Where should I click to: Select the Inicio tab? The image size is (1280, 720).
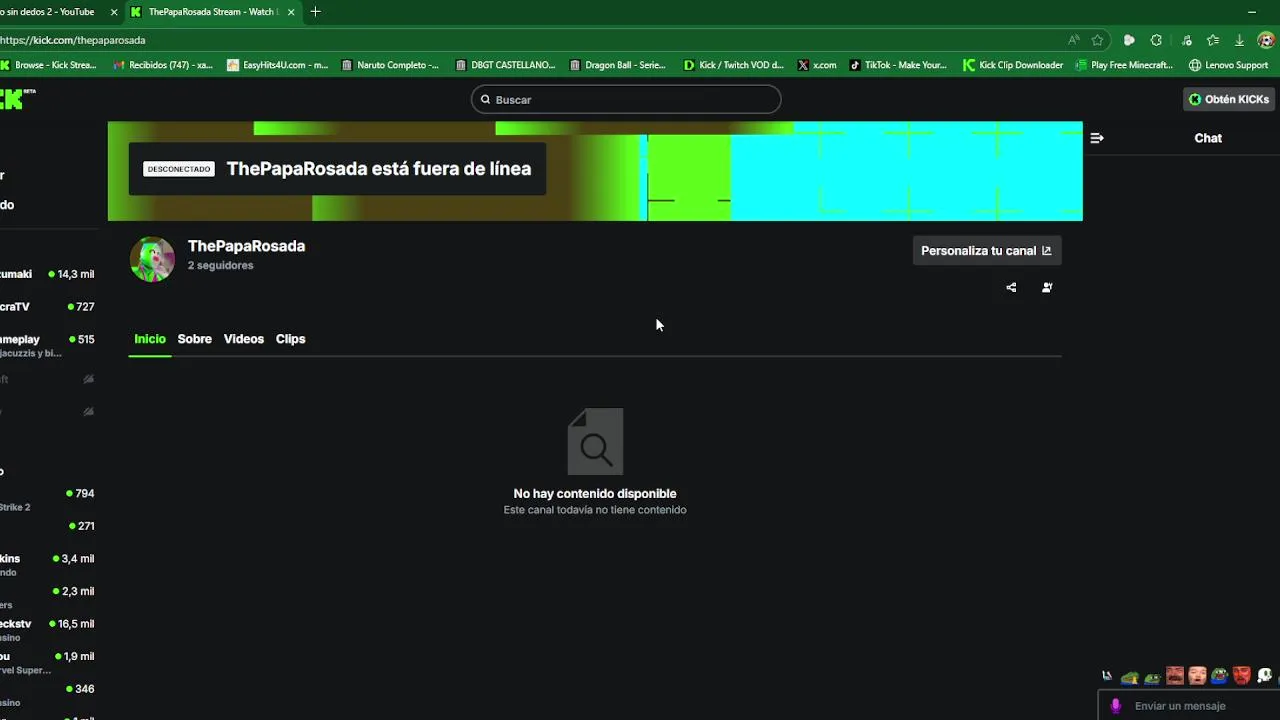pyautogui.click(x=150, y=339)
